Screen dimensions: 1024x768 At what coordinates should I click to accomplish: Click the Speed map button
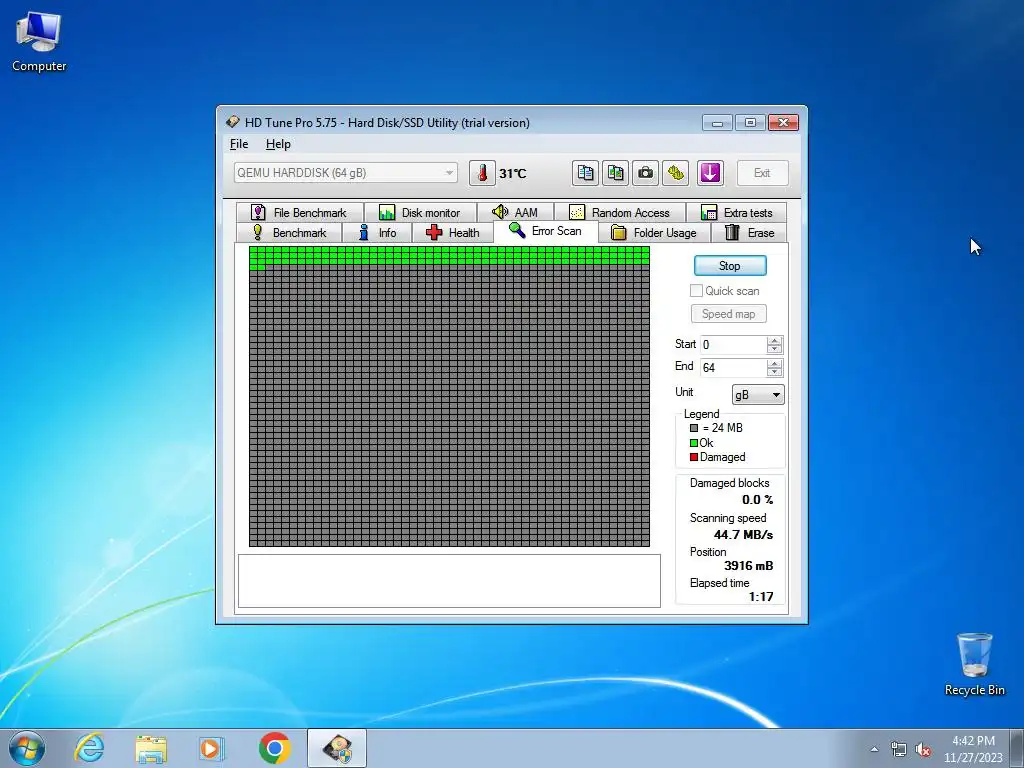click(x=729, y=313)
